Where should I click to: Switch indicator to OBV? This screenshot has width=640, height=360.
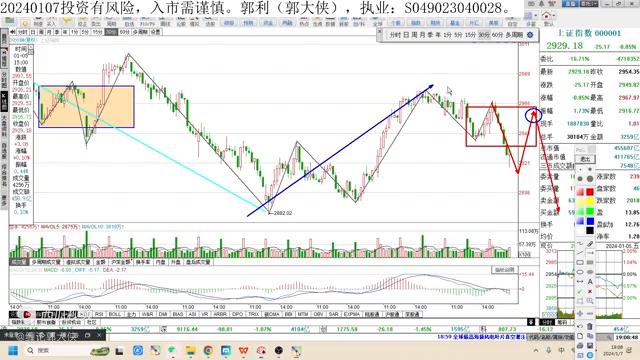click(318, 314)
